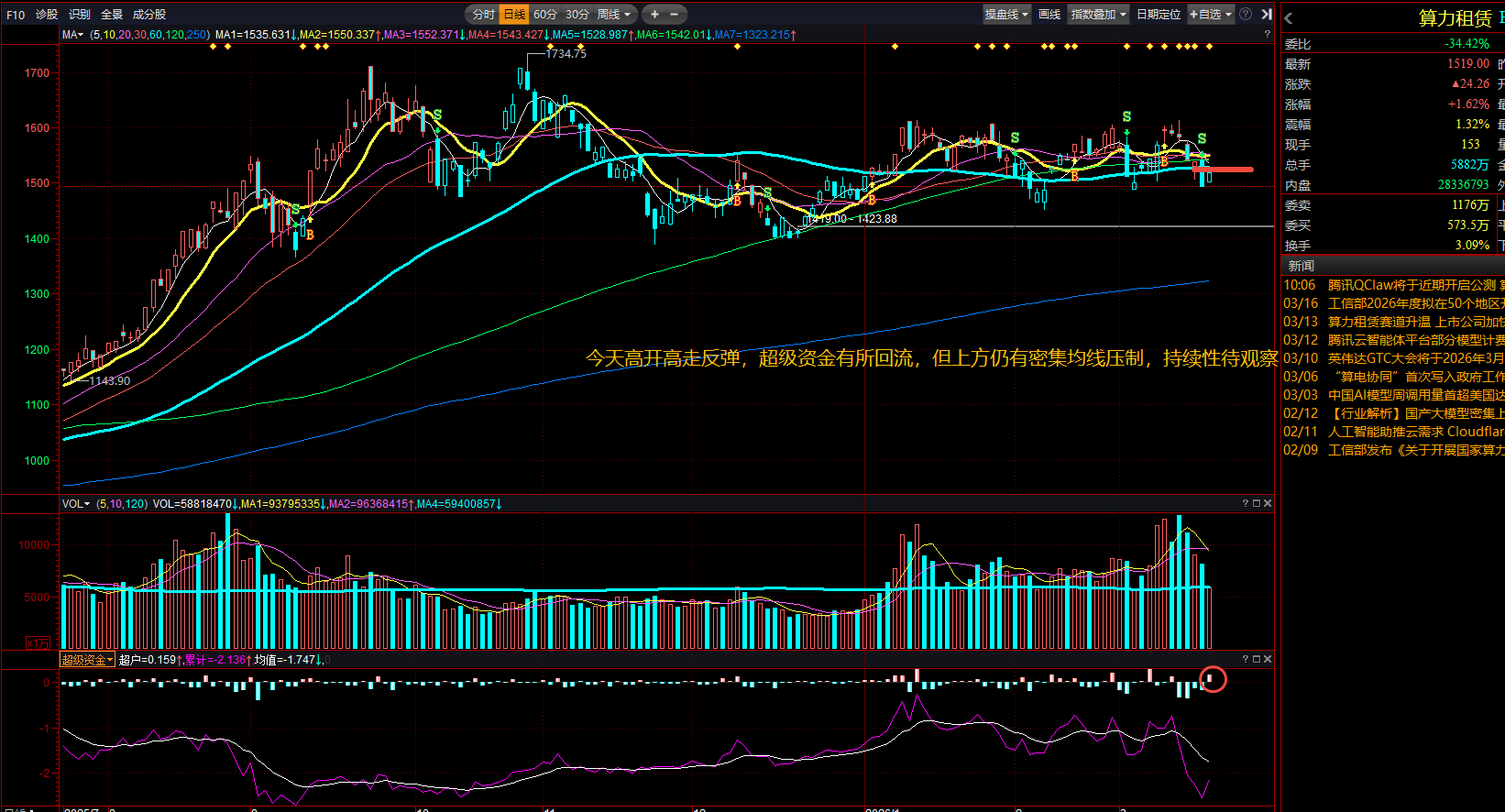Viewport: 1505px width, 812px height.
Task: Open news about 腾讯QClaw public beta
Action: (1412, 285)
